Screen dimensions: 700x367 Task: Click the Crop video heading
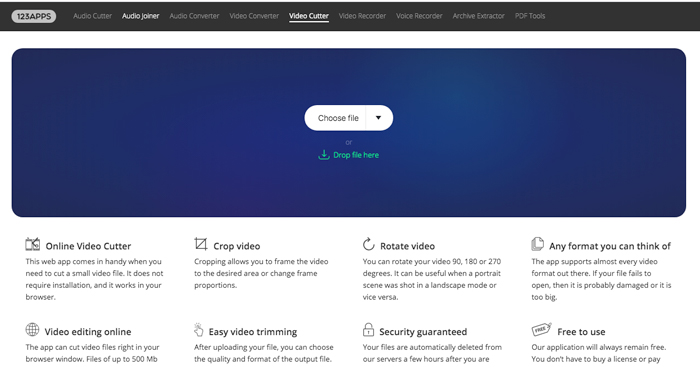point(237,246)
